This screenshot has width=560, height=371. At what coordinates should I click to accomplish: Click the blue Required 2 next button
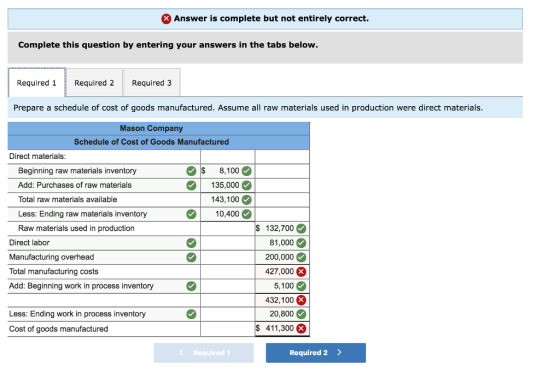click(316, 353)
